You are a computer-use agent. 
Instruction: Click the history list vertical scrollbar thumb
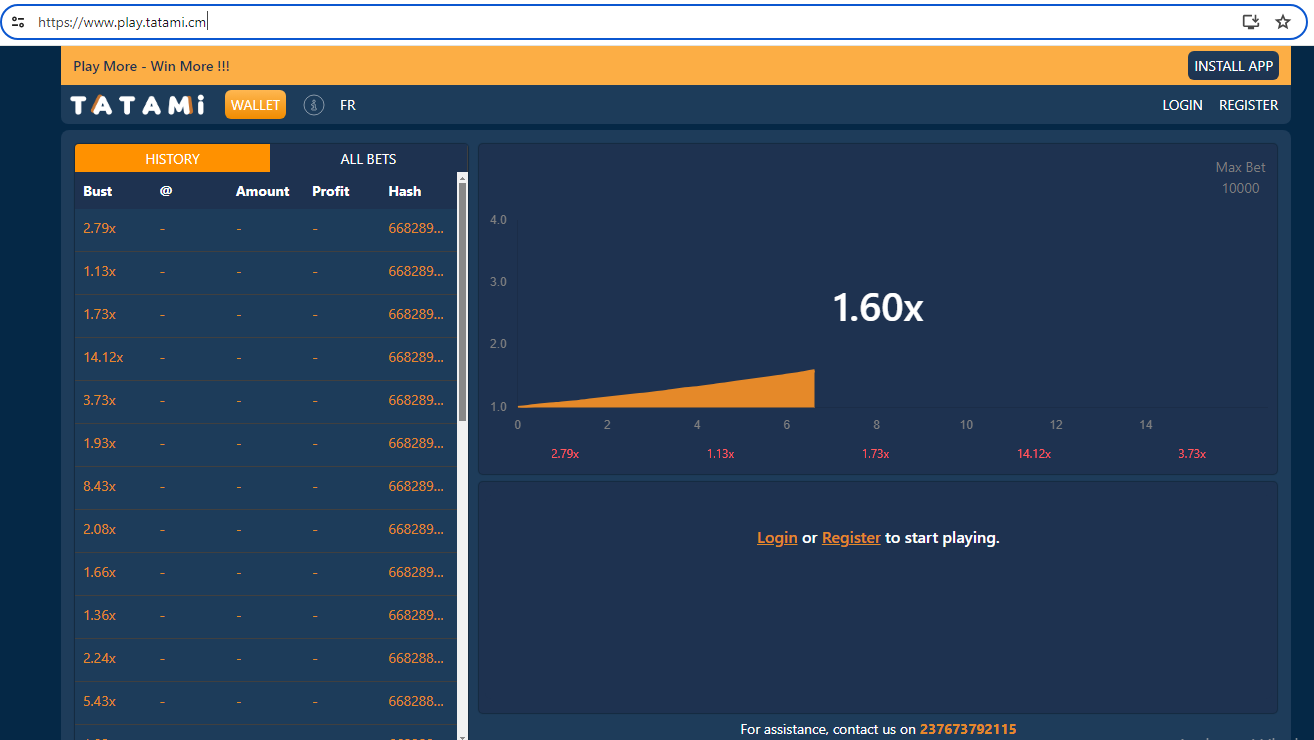(462, 300)
